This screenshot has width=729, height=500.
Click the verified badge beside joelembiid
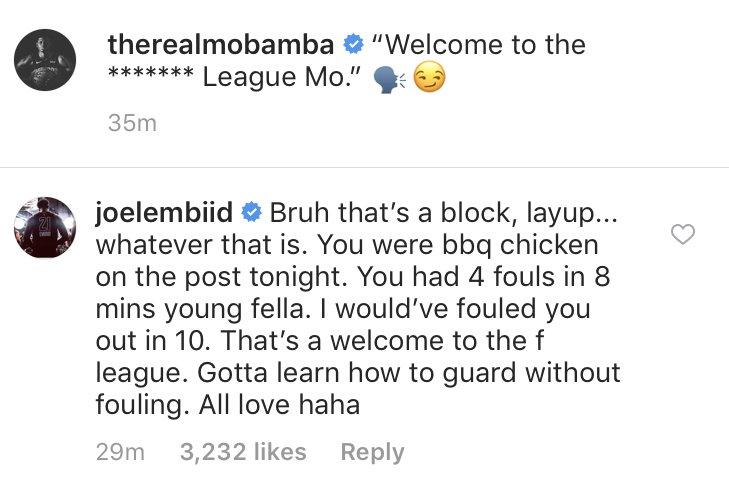(x=252, y=212)
